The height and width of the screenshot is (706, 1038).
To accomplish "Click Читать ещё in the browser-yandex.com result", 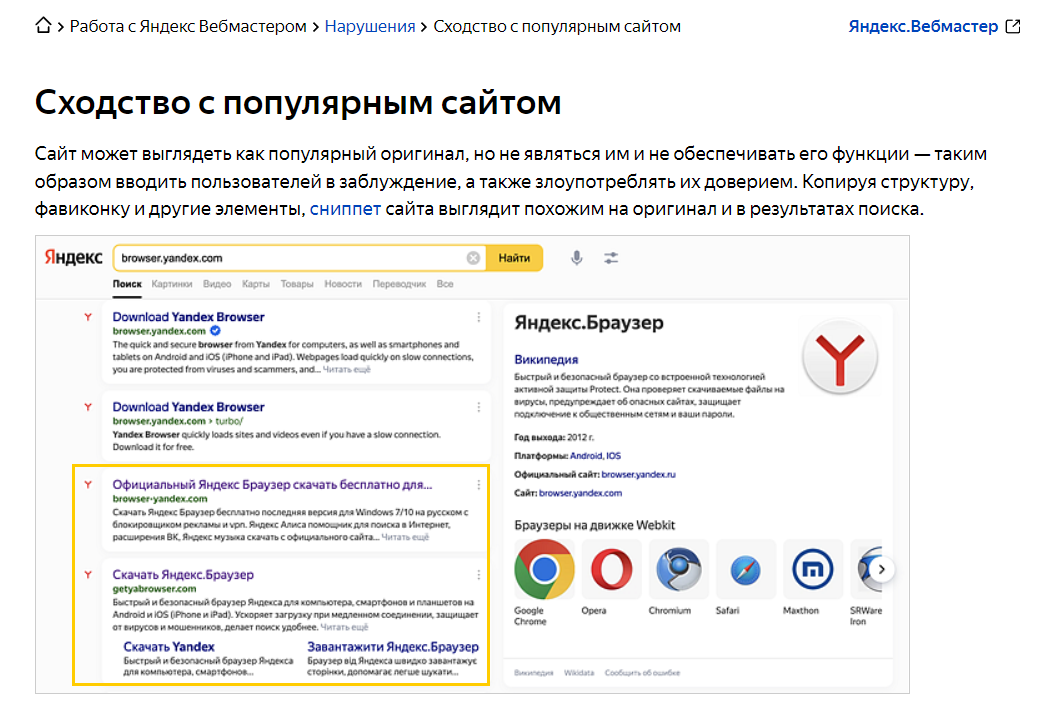I will tap(405, 537).
